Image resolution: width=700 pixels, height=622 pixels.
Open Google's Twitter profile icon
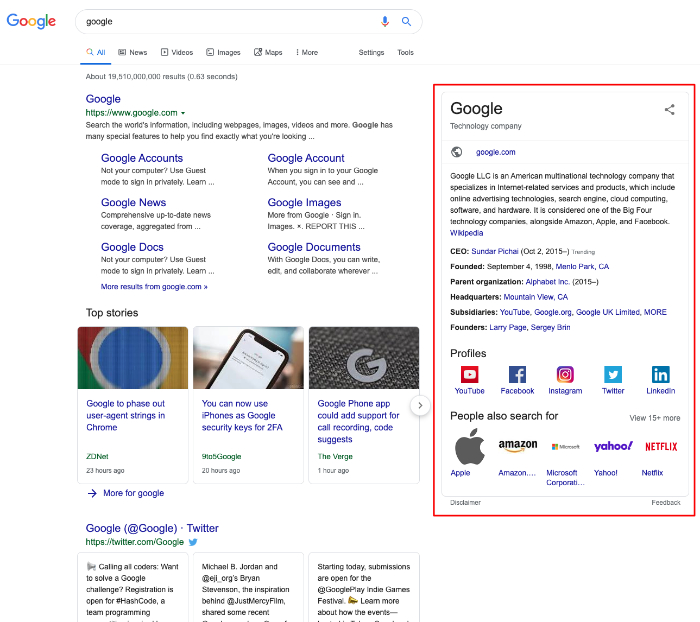612,374
